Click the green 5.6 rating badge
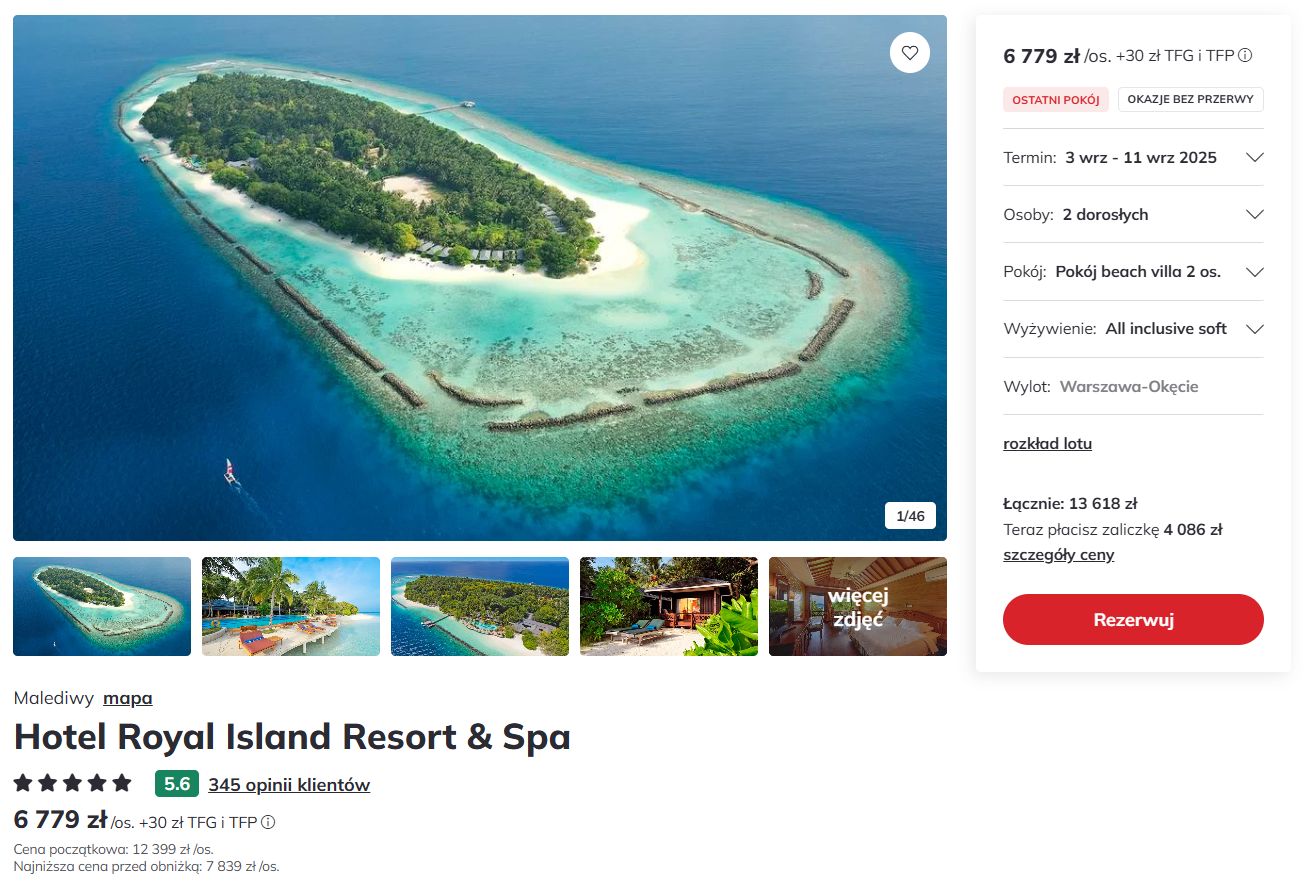This screenshot has height=884, width=1309. click(x=177, y=783)
